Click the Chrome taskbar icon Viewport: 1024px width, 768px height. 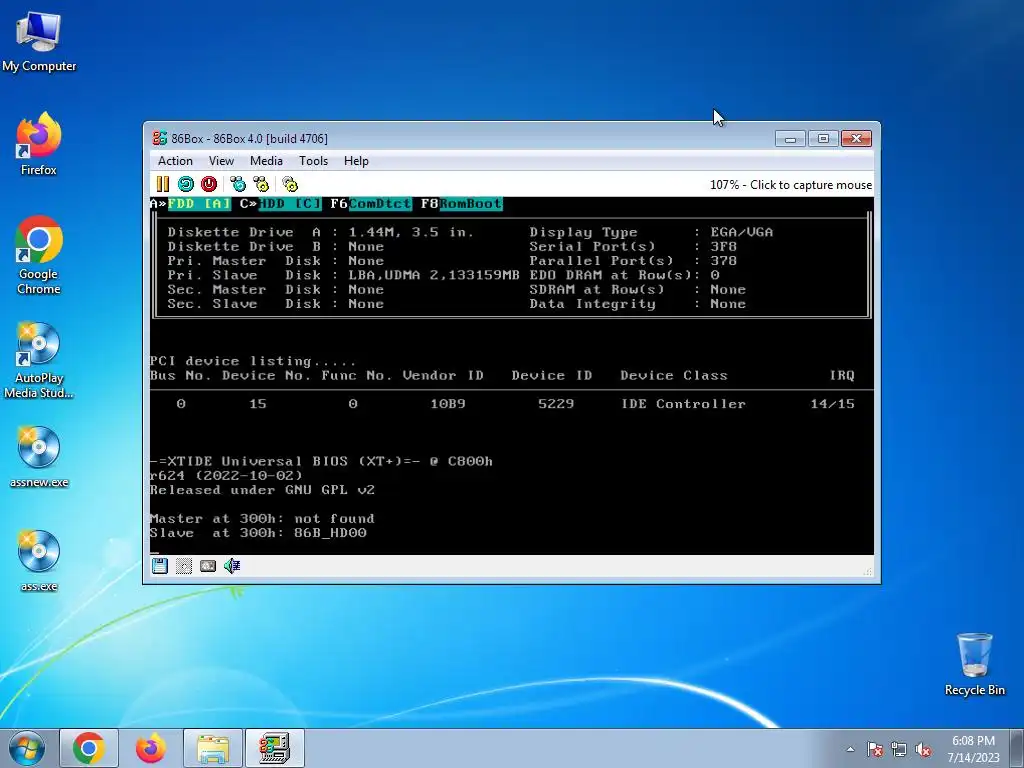click(89, 748)
